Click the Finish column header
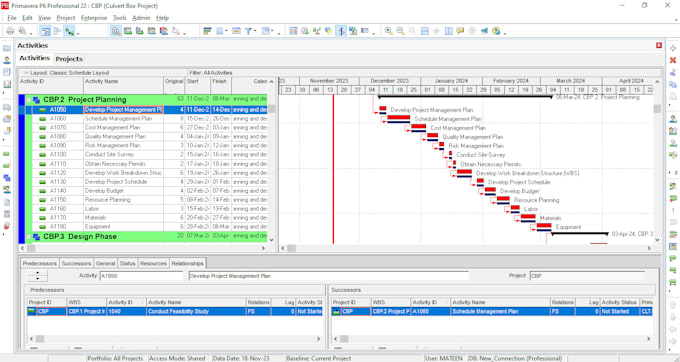 tap(221, 85)
